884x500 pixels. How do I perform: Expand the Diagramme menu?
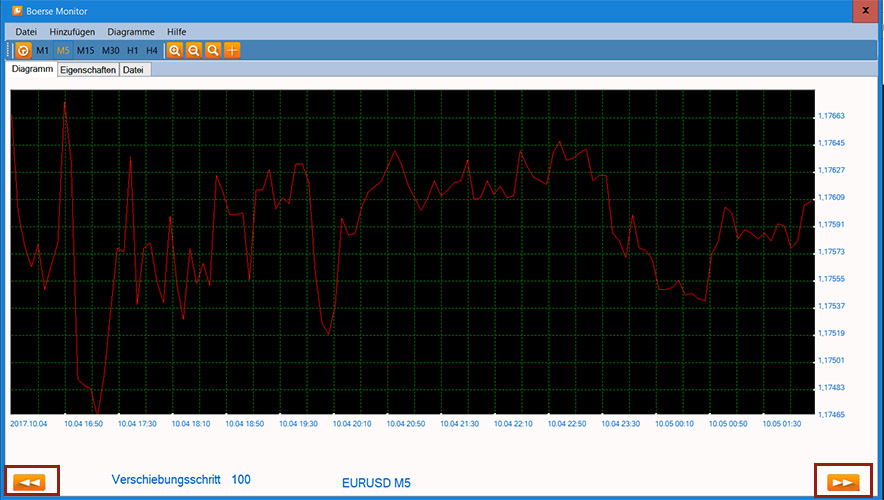click(131, 32)
